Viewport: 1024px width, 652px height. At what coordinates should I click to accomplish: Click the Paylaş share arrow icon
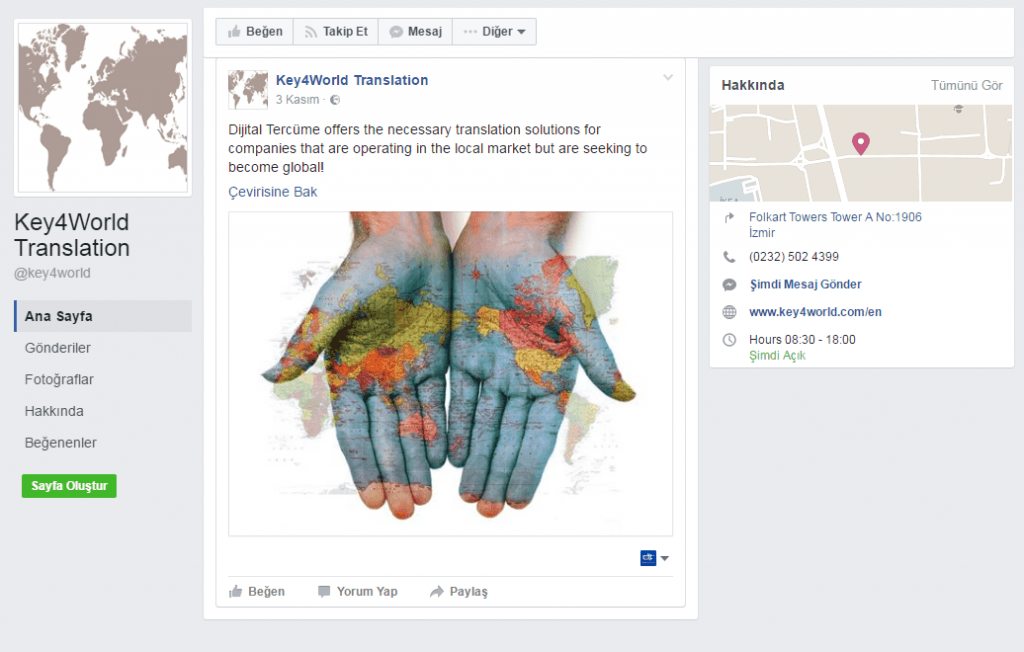pos(438,591)
